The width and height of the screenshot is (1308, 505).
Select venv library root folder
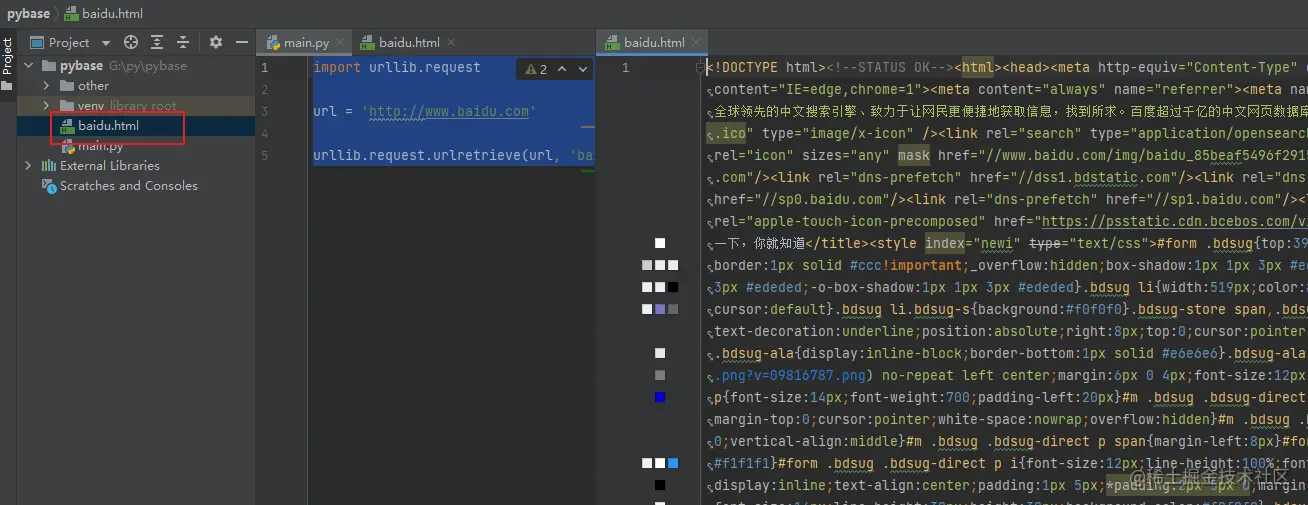coord(127,106)
